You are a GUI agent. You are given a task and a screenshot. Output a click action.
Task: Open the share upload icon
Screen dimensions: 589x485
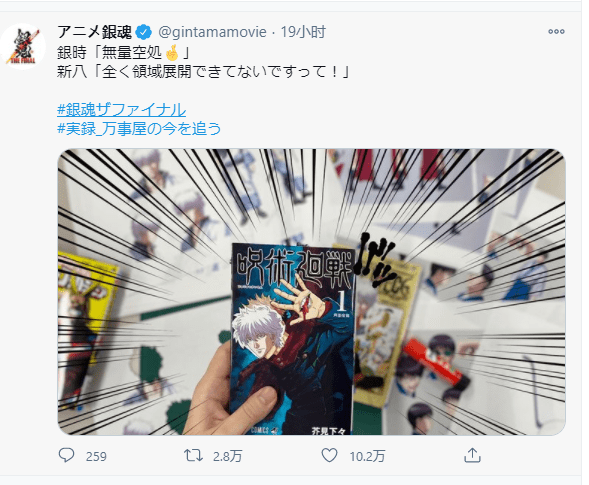tap(472, 455)
